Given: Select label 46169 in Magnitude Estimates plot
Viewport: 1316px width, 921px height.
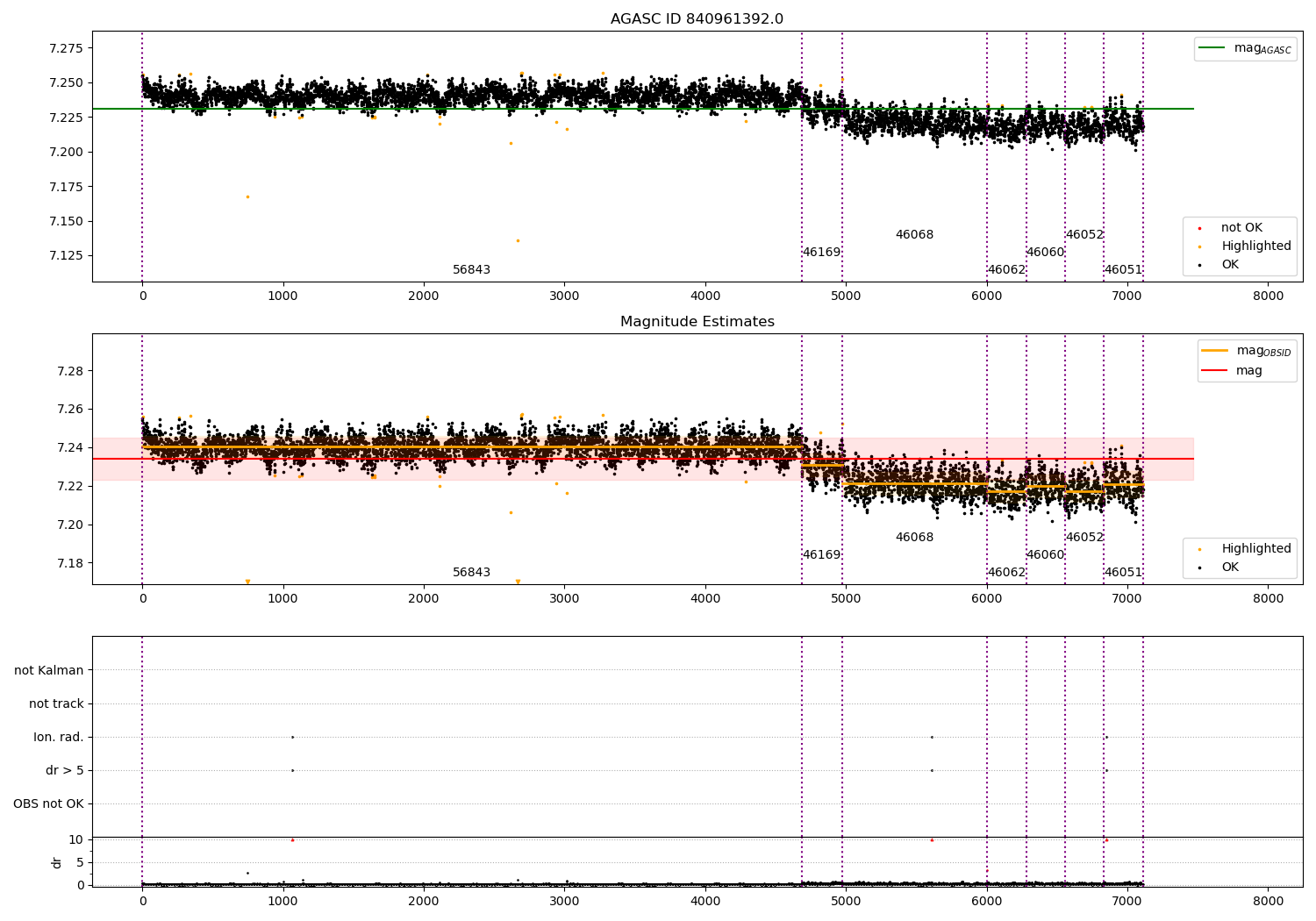Looking at the screenshot, I should (821, 555).
